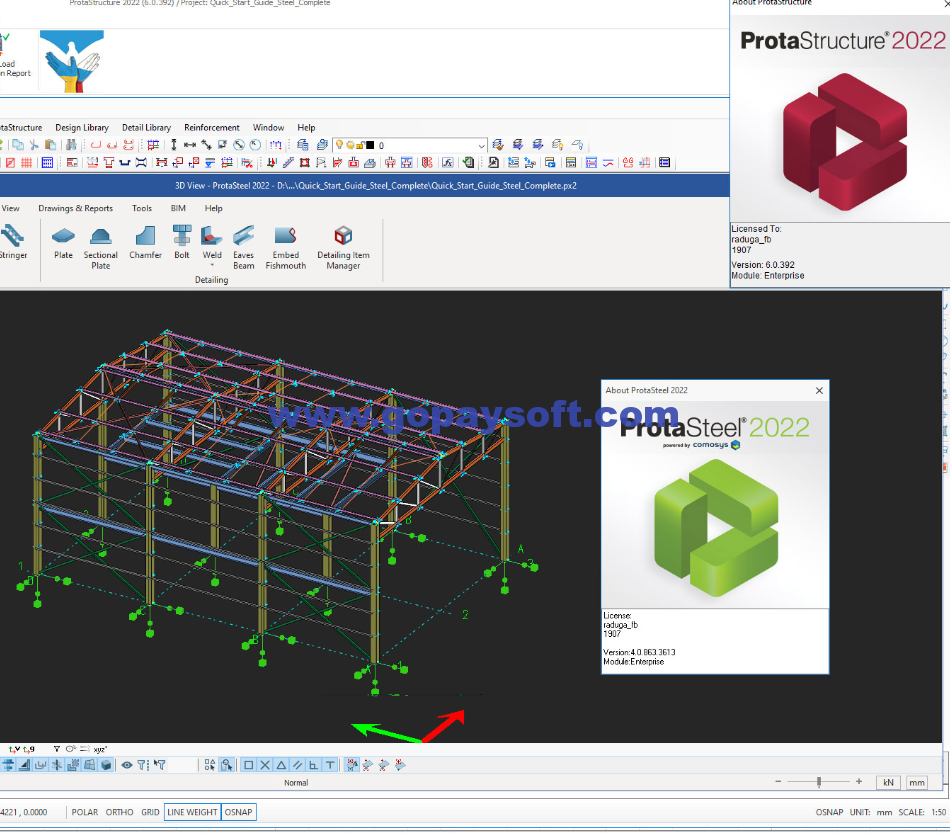This screenshot has height=833, width=950.
Task: Select the horizontal dimension arrow tool
Action: 190,145
